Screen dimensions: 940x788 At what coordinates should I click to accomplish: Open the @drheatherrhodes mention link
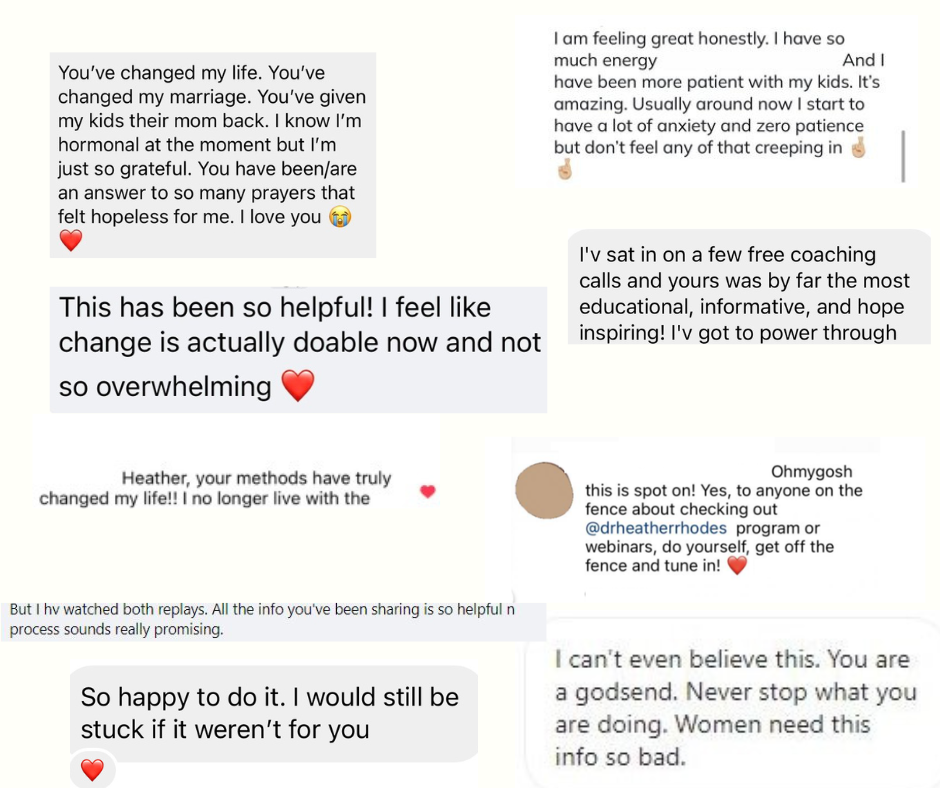pyautogui.click(x=656, y=528)
